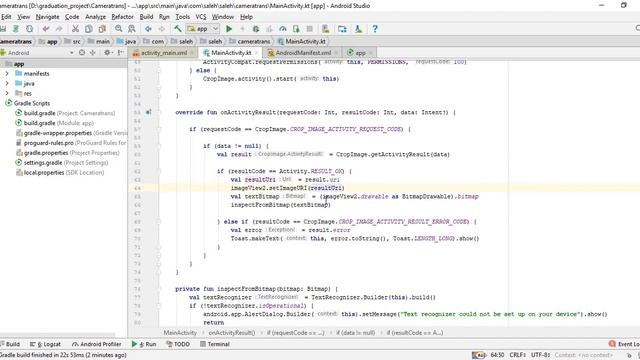Click the Make Project hammer icon
The width and height of the screenshot is (640, 360).
178,29
